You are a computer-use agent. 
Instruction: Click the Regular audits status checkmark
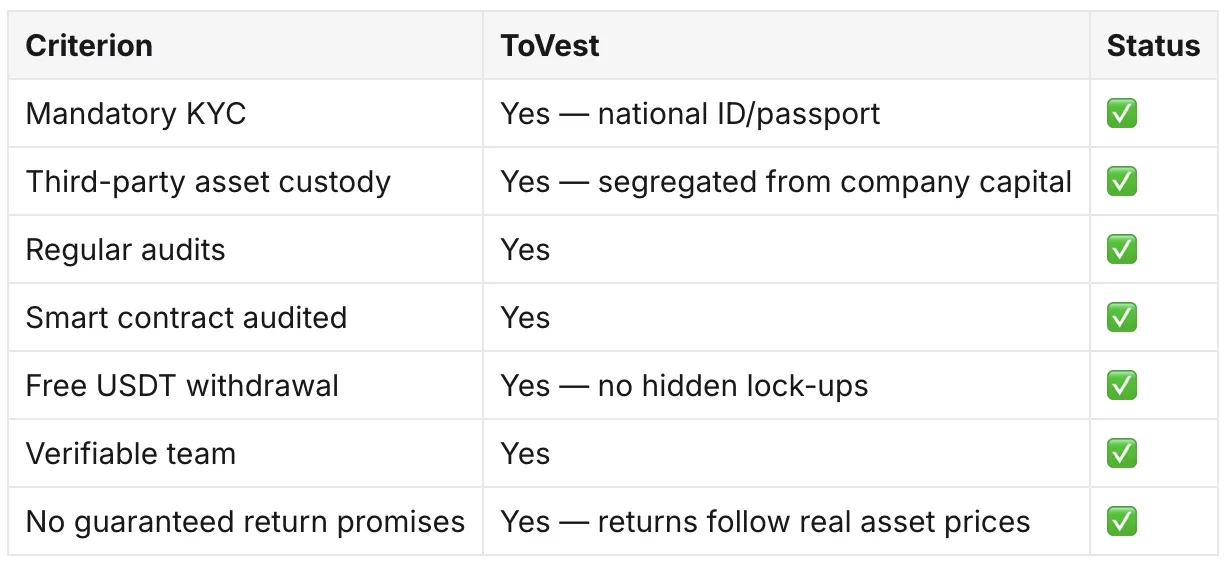click(x=1122, y=250)
